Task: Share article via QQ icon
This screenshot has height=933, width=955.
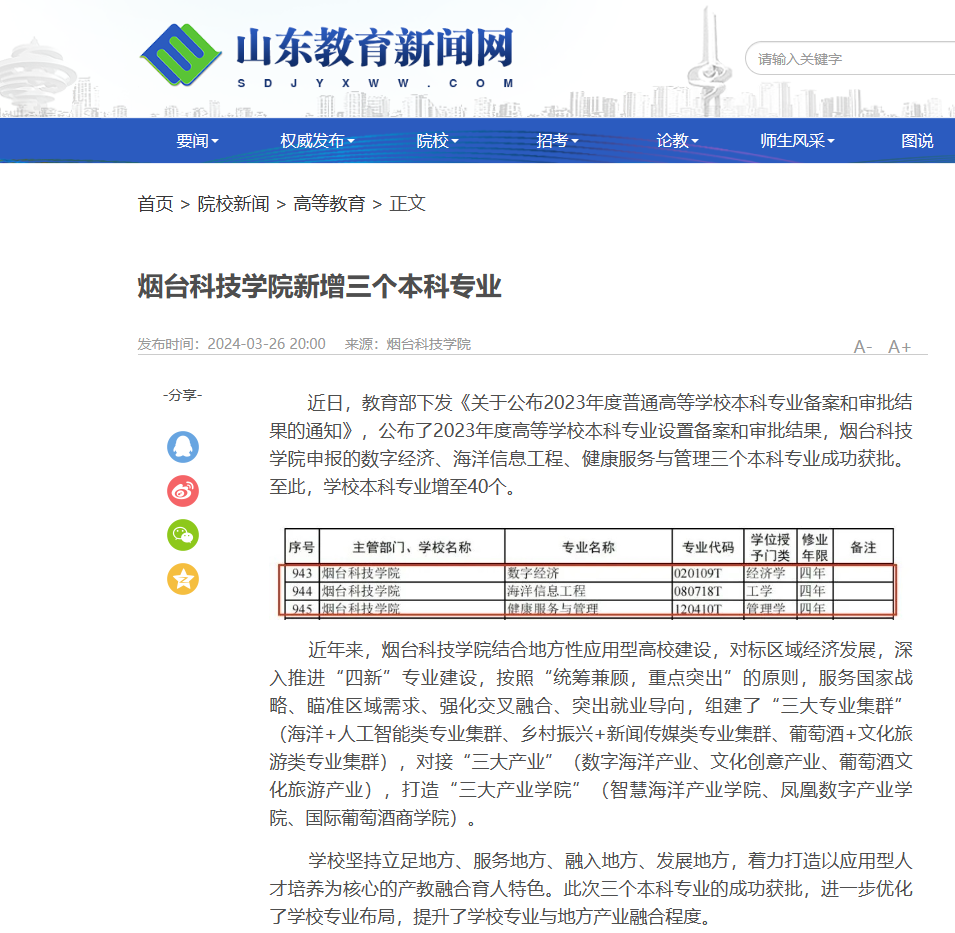Action: pos(183,447)
